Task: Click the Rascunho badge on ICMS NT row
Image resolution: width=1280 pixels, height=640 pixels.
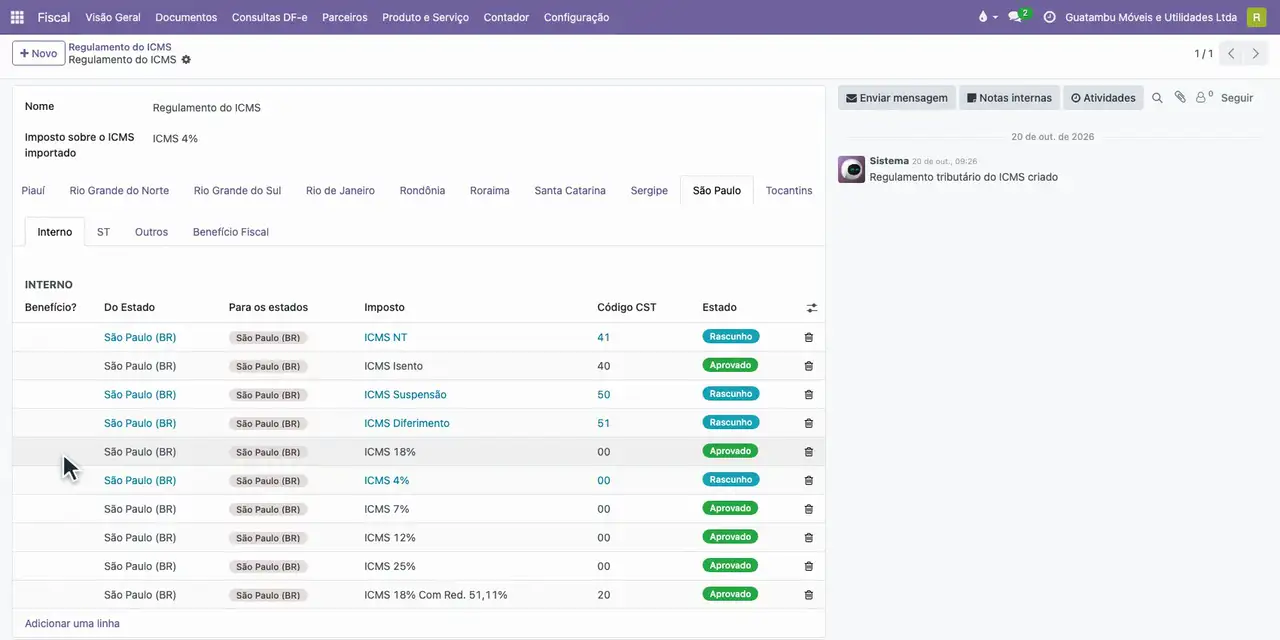Action: click(731, 337)
